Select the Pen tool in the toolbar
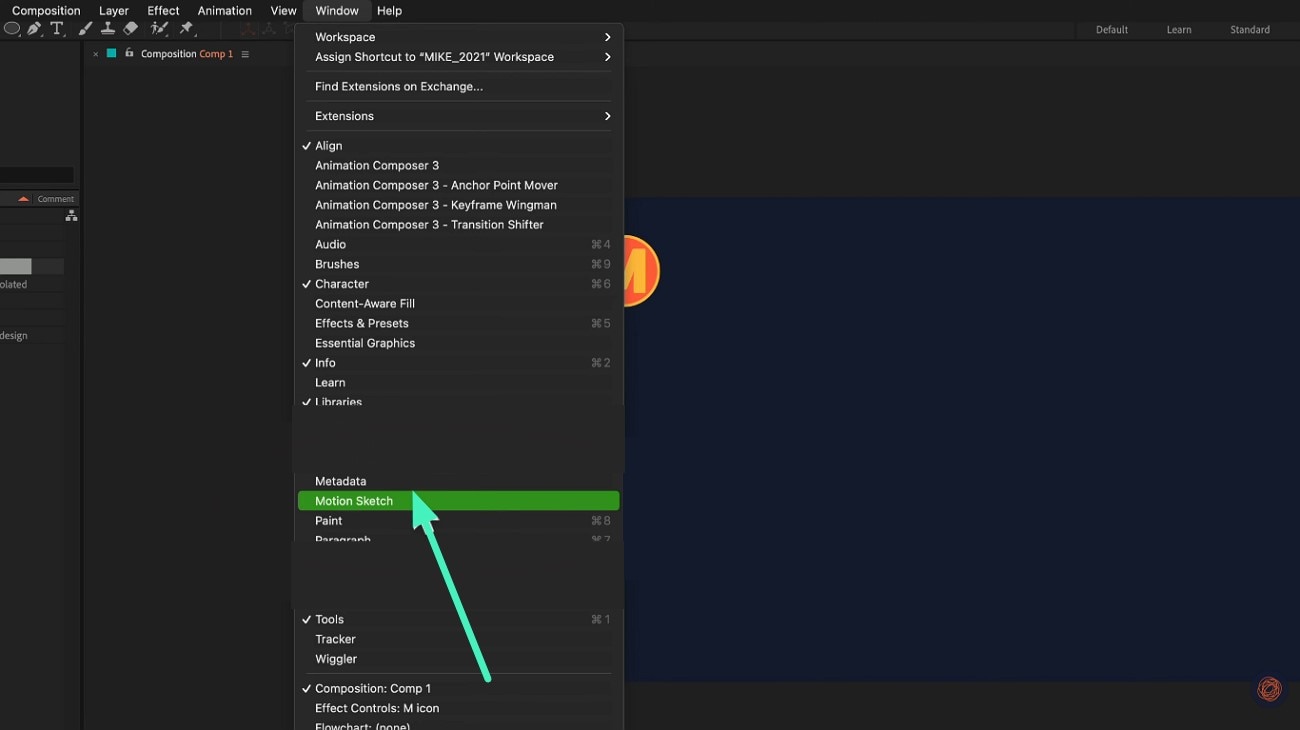The width and height of the screenshot is (1300, 730). tap(33, 28)
